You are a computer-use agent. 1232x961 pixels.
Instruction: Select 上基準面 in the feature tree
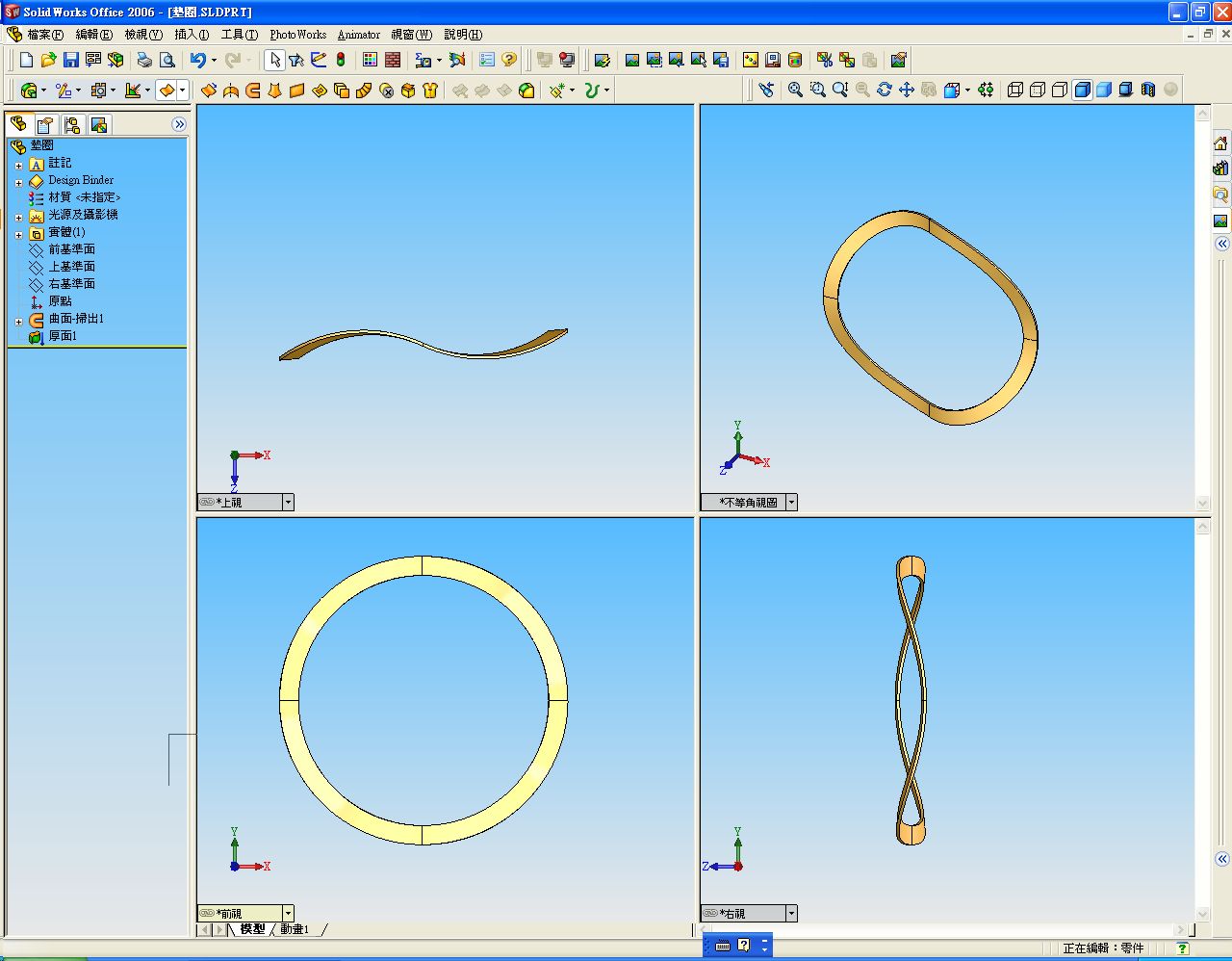tap(71, 267)
